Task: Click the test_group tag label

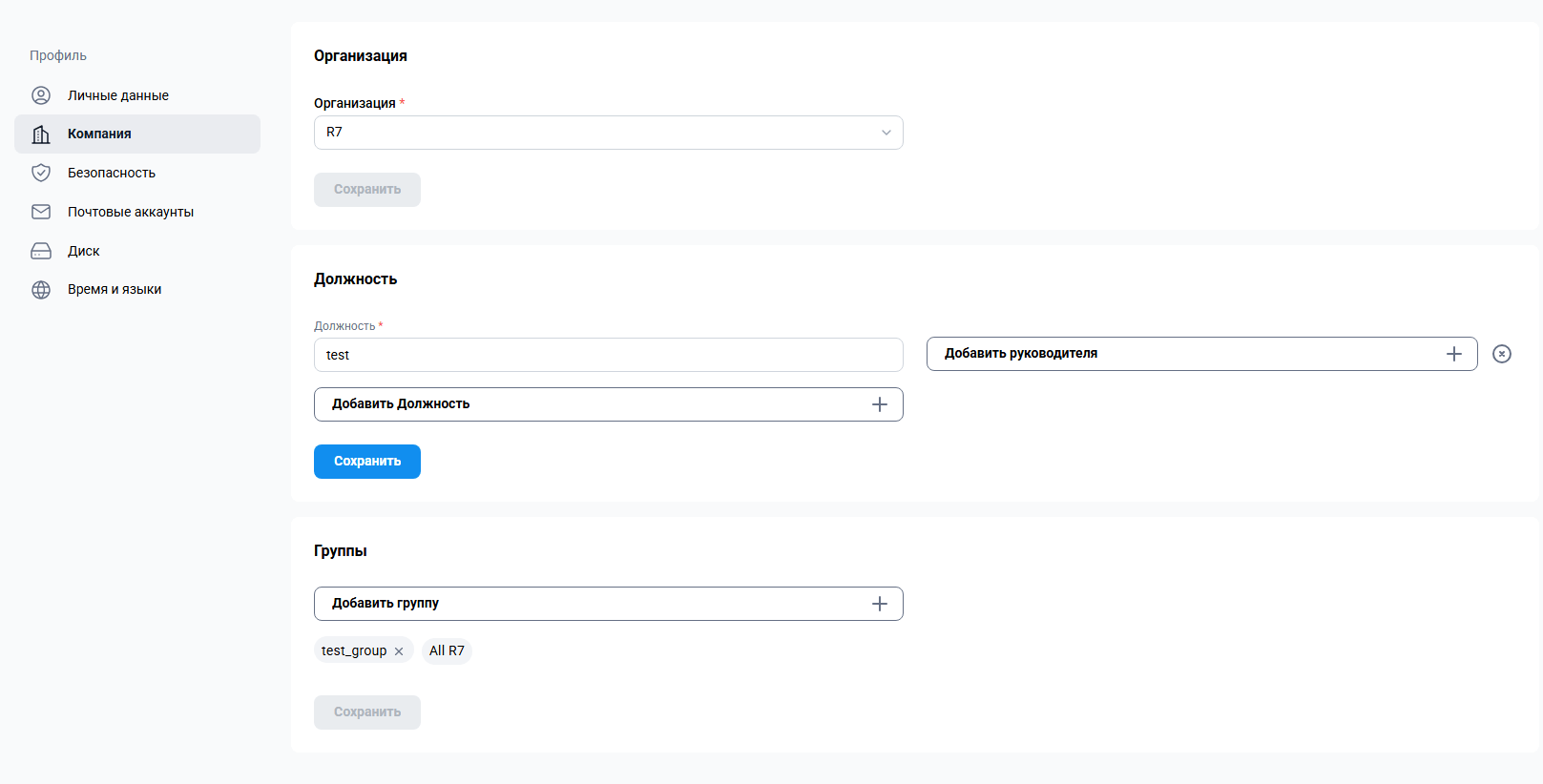Action: coord(354,650)
